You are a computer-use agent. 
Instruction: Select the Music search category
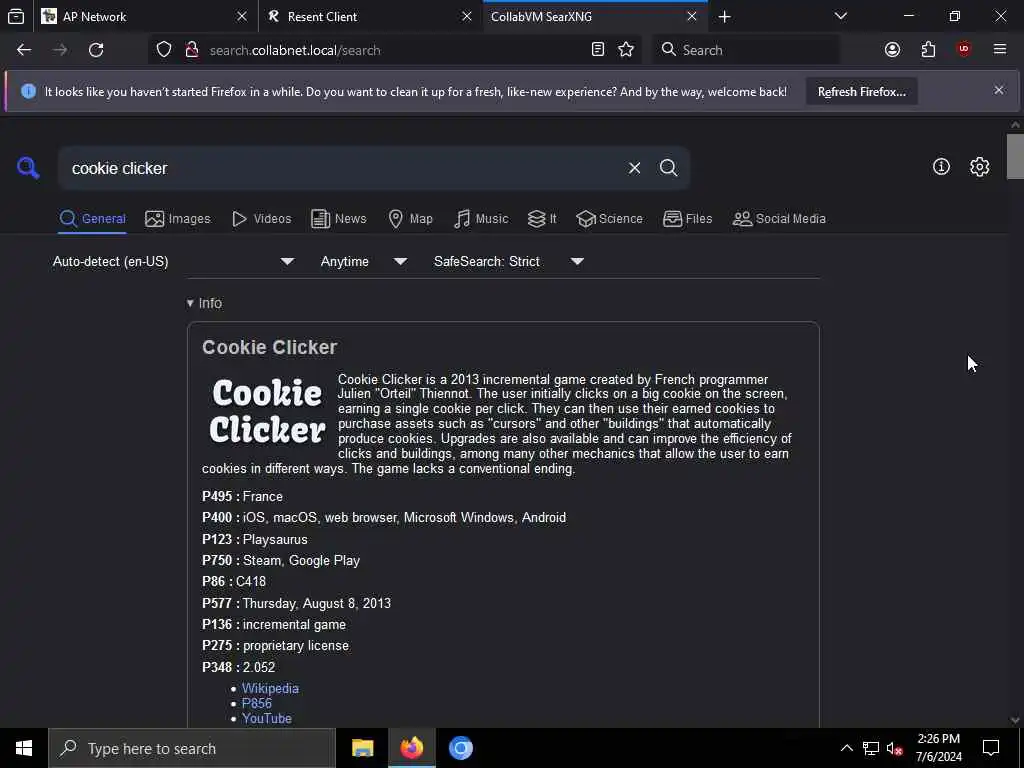pyautogui.click(x=481, y=219)
